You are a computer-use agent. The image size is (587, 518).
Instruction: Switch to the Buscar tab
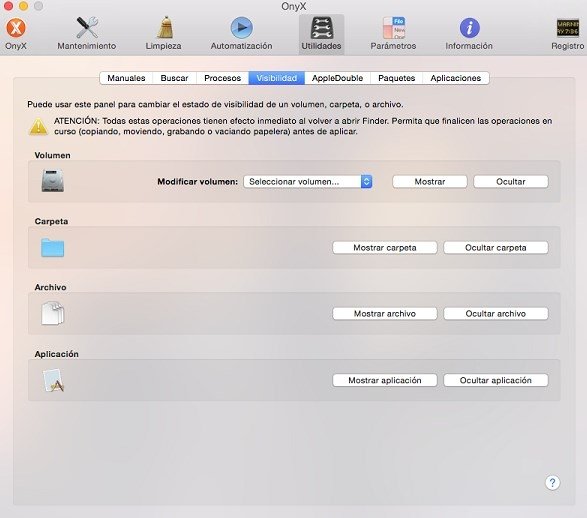point(174,78)
